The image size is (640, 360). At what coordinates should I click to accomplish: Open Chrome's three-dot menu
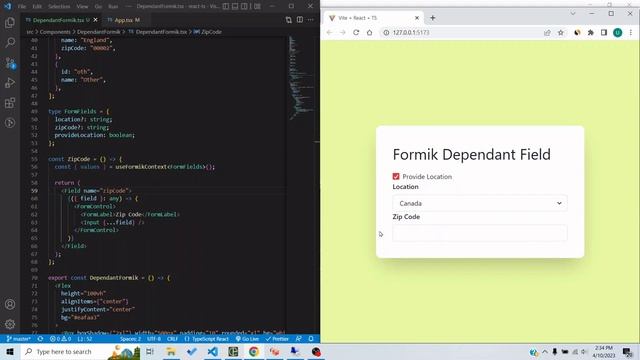pos(631,33)
